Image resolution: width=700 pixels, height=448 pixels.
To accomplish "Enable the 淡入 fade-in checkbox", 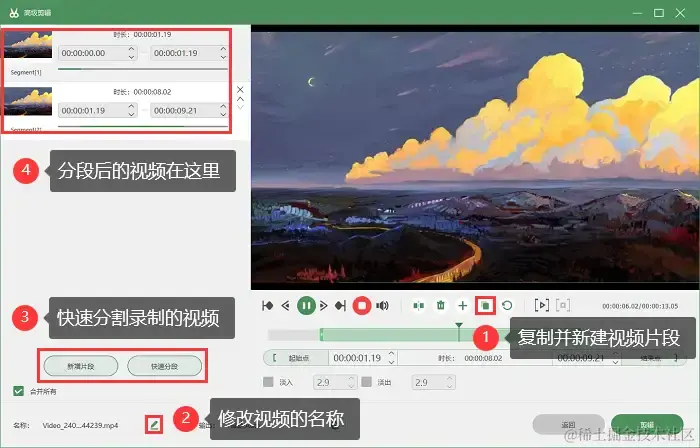I will tap(268, 382).
